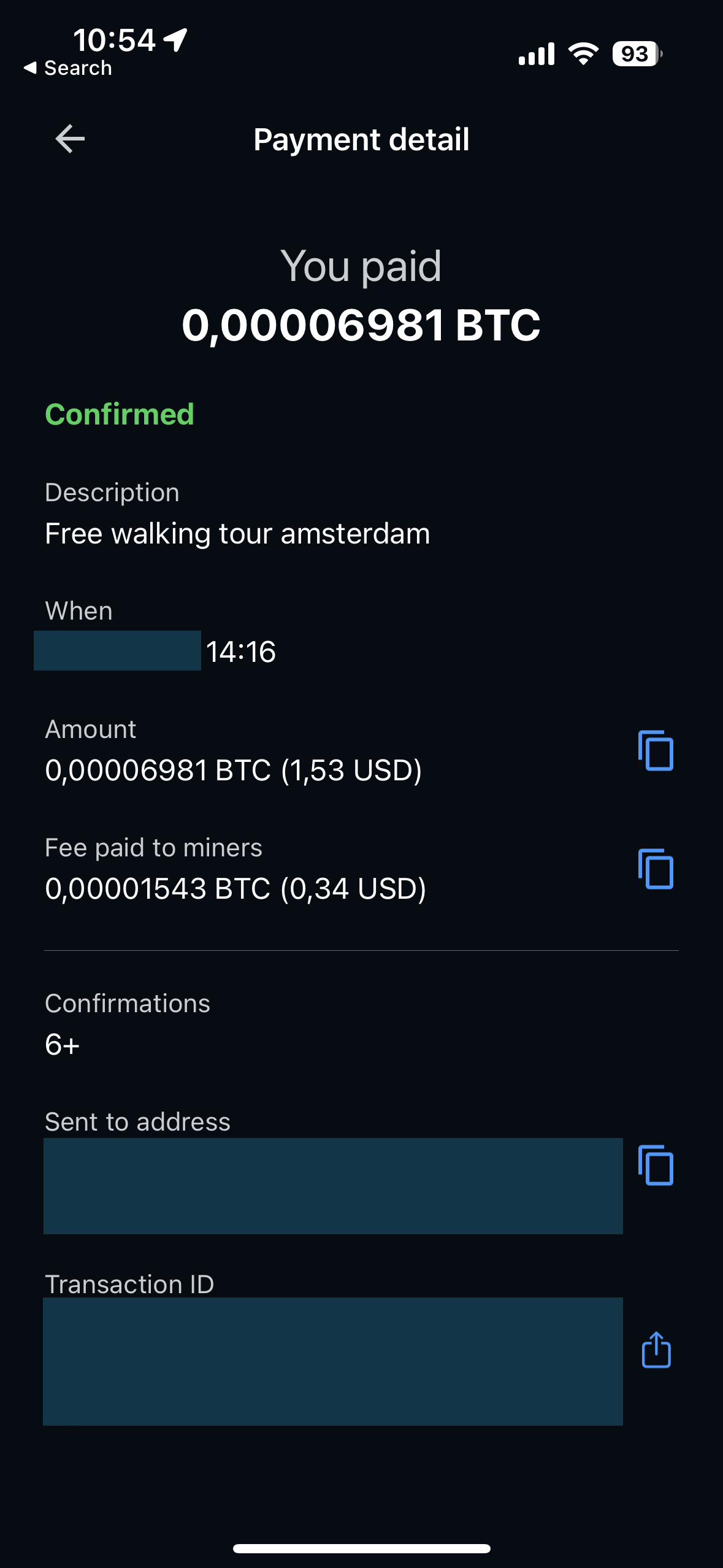The image size is (723, 1568).
Task: Copy the Amount value
Action: [656, 750]
